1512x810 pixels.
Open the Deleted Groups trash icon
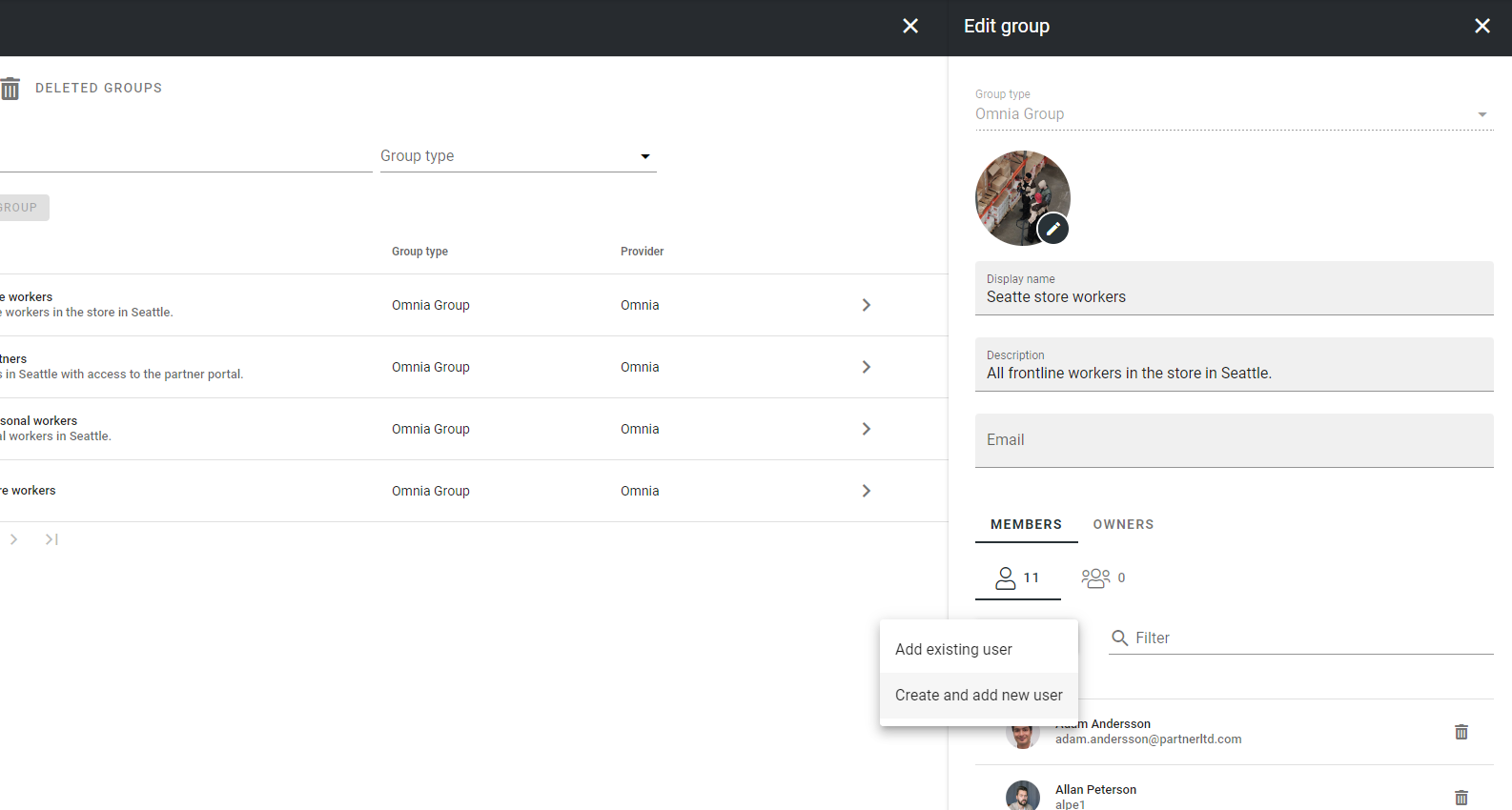[10, 89]
